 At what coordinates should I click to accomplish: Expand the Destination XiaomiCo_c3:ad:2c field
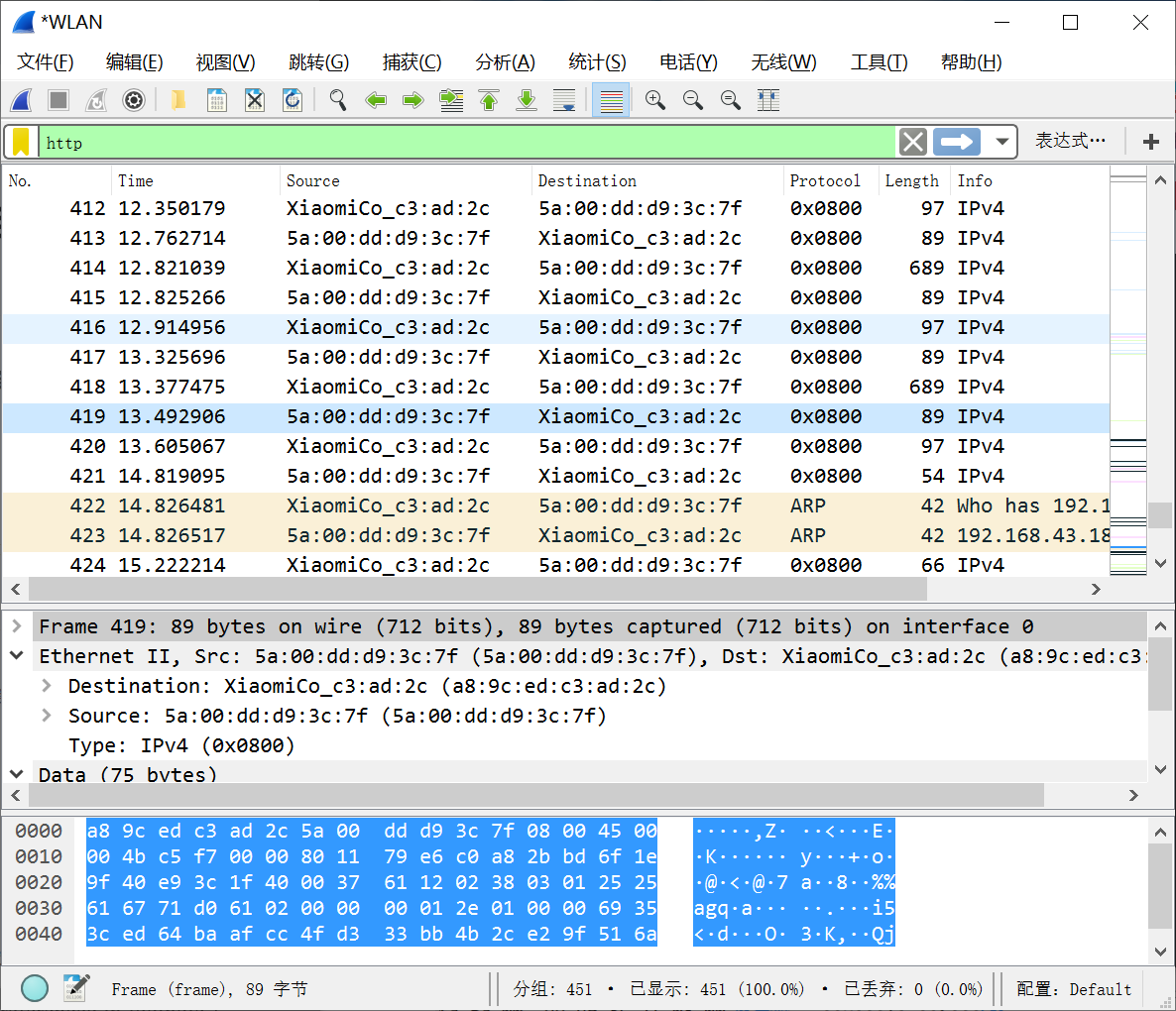pyautogui.click(x=47, y=686)
